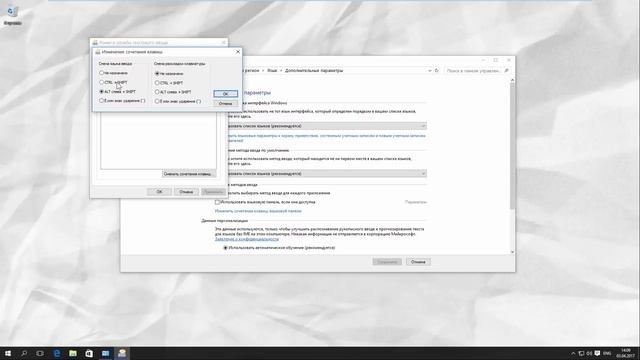Image resolution: width=640 pixels, height=360 pixels.
Task: Click the magnifier icon in Control Panel search
Action: pos(507,71)
